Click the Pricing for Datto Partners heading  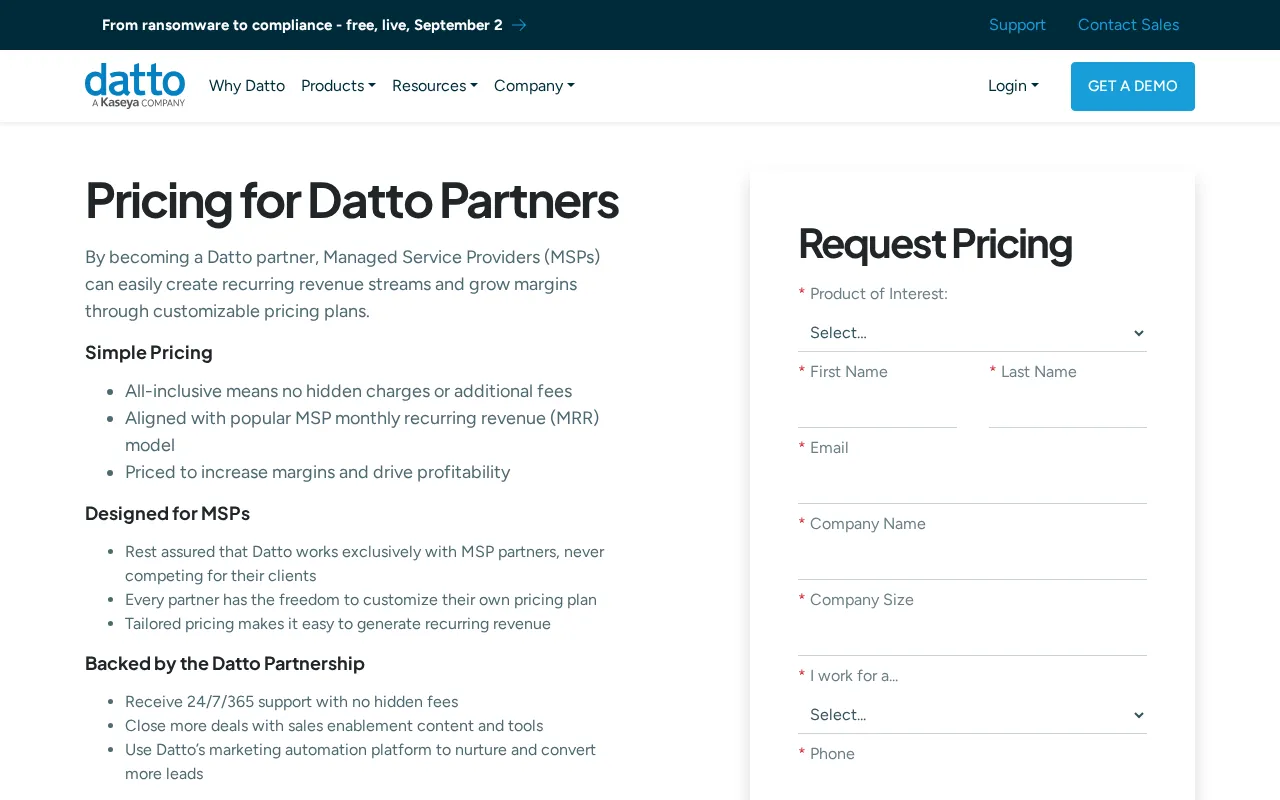click(352, 200)
